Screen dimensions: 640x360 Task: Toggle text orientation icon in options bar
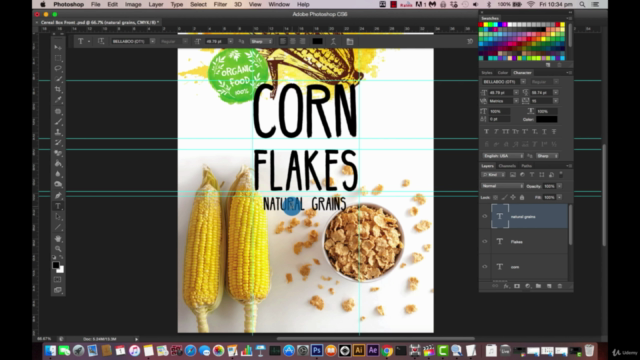tap(101, 41)
